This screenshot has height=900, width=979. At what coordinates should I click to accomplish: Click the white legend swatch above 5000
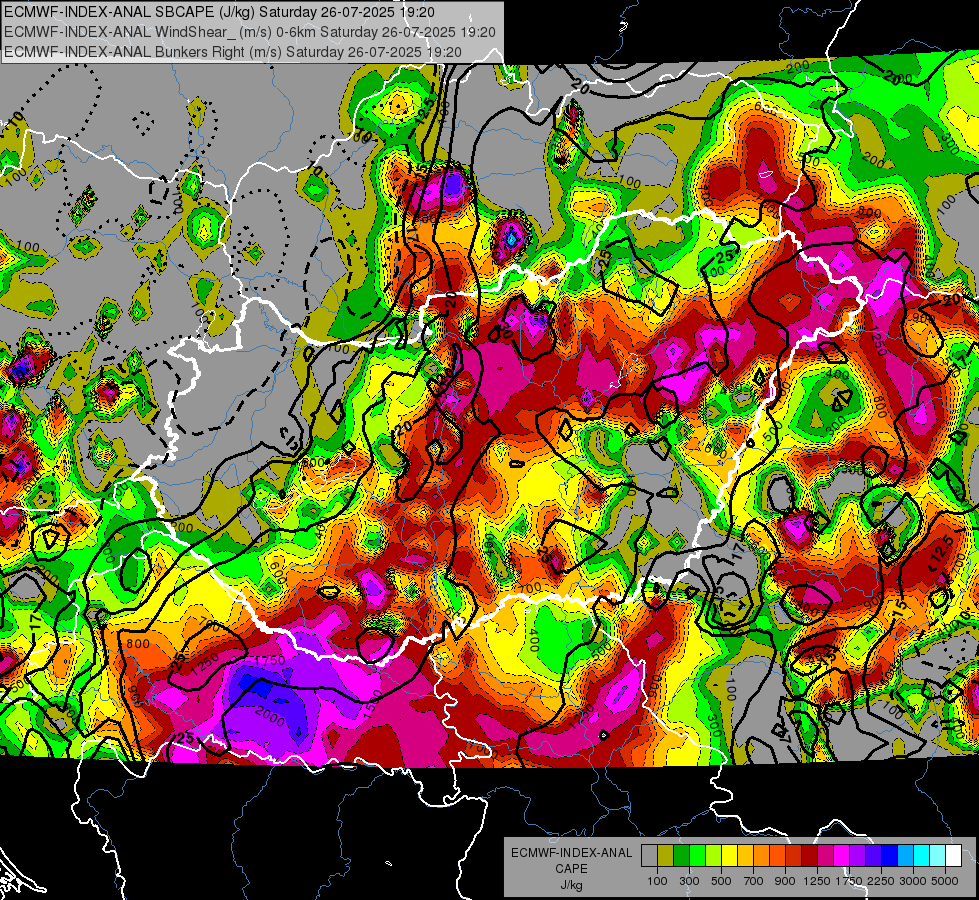click(954, 856)
